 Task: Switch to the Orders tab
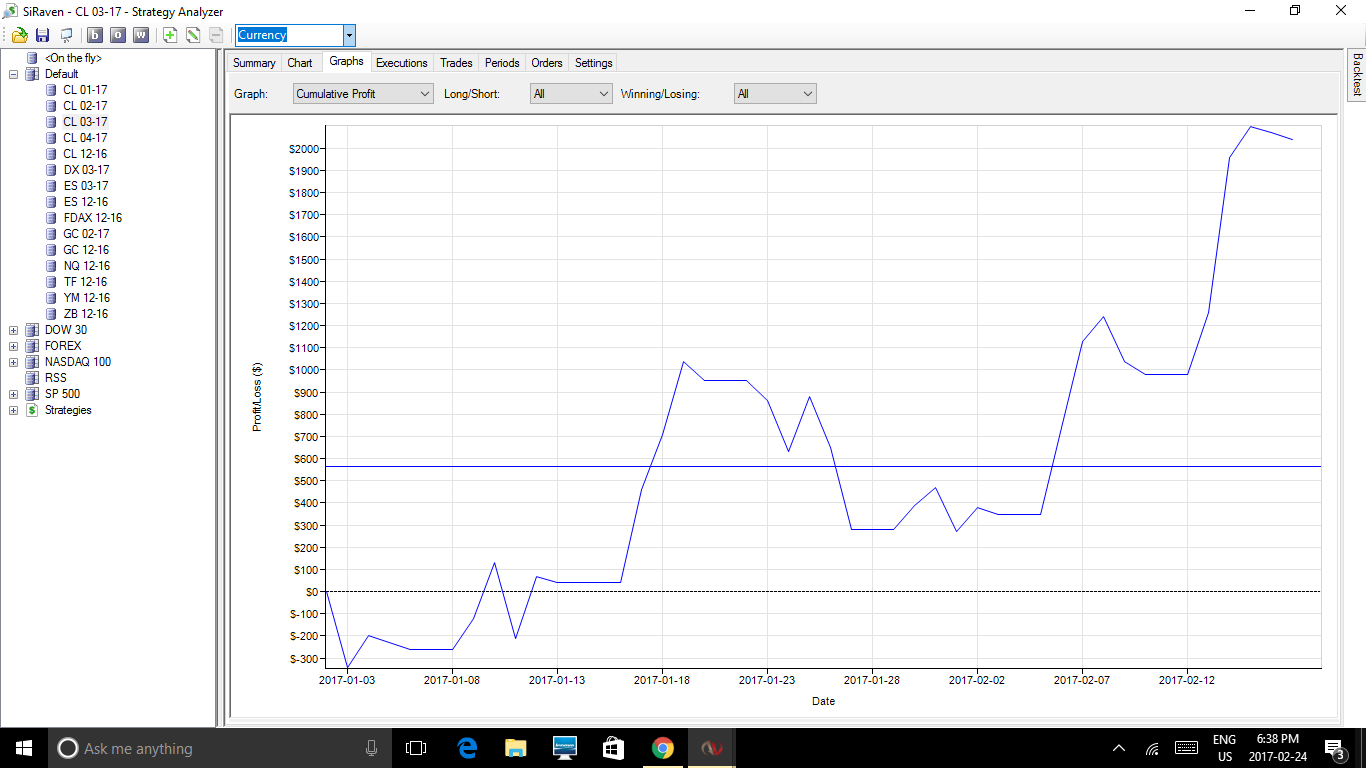coord(547,63)
